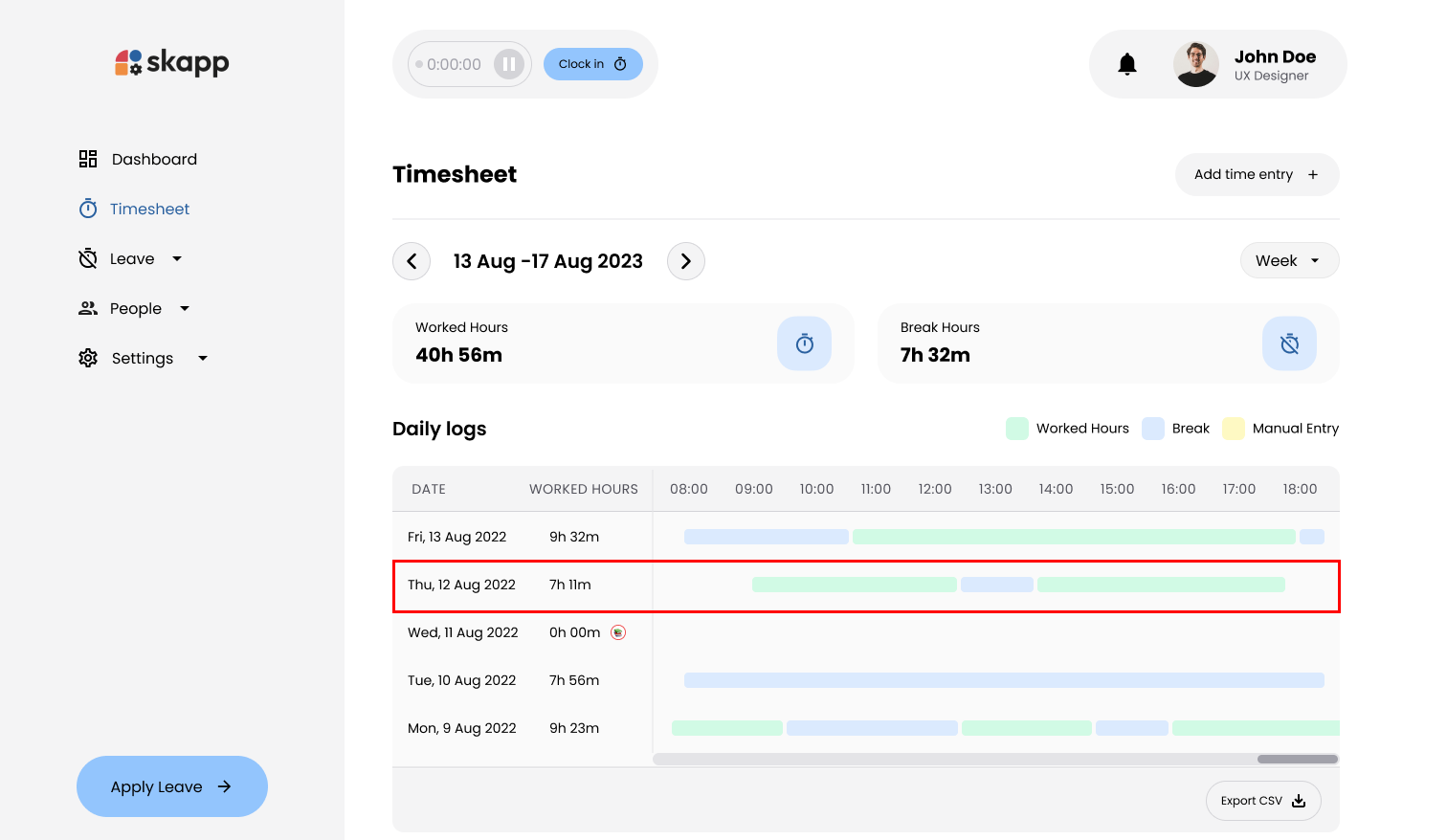Select the Timesheet stopwatch icon

(87, 209)
